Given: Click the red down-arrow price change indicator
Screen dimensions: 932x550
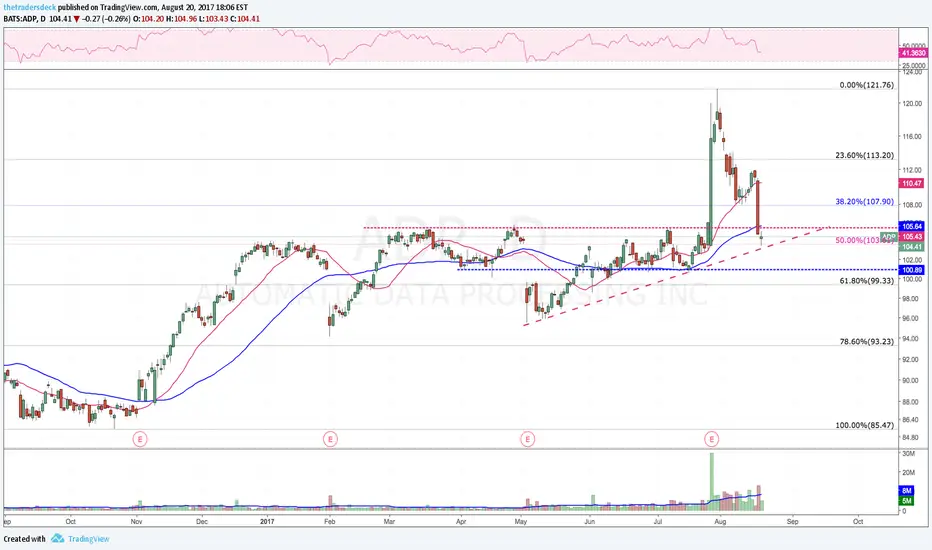Looking at the screenshot, I should tap(77, 19).
